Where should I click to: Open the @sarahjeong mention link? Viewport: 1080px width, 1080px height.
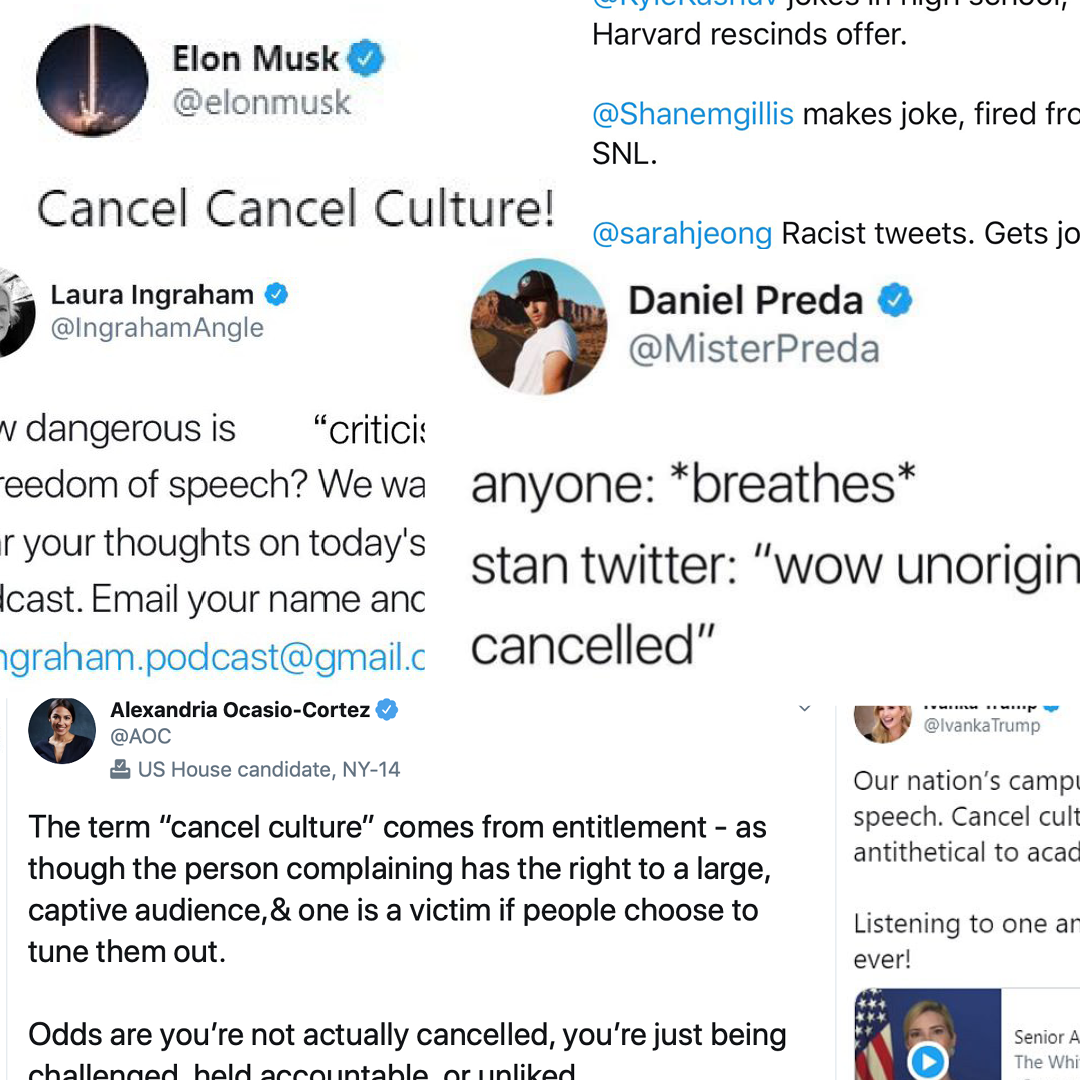click(x=682, y=234)
